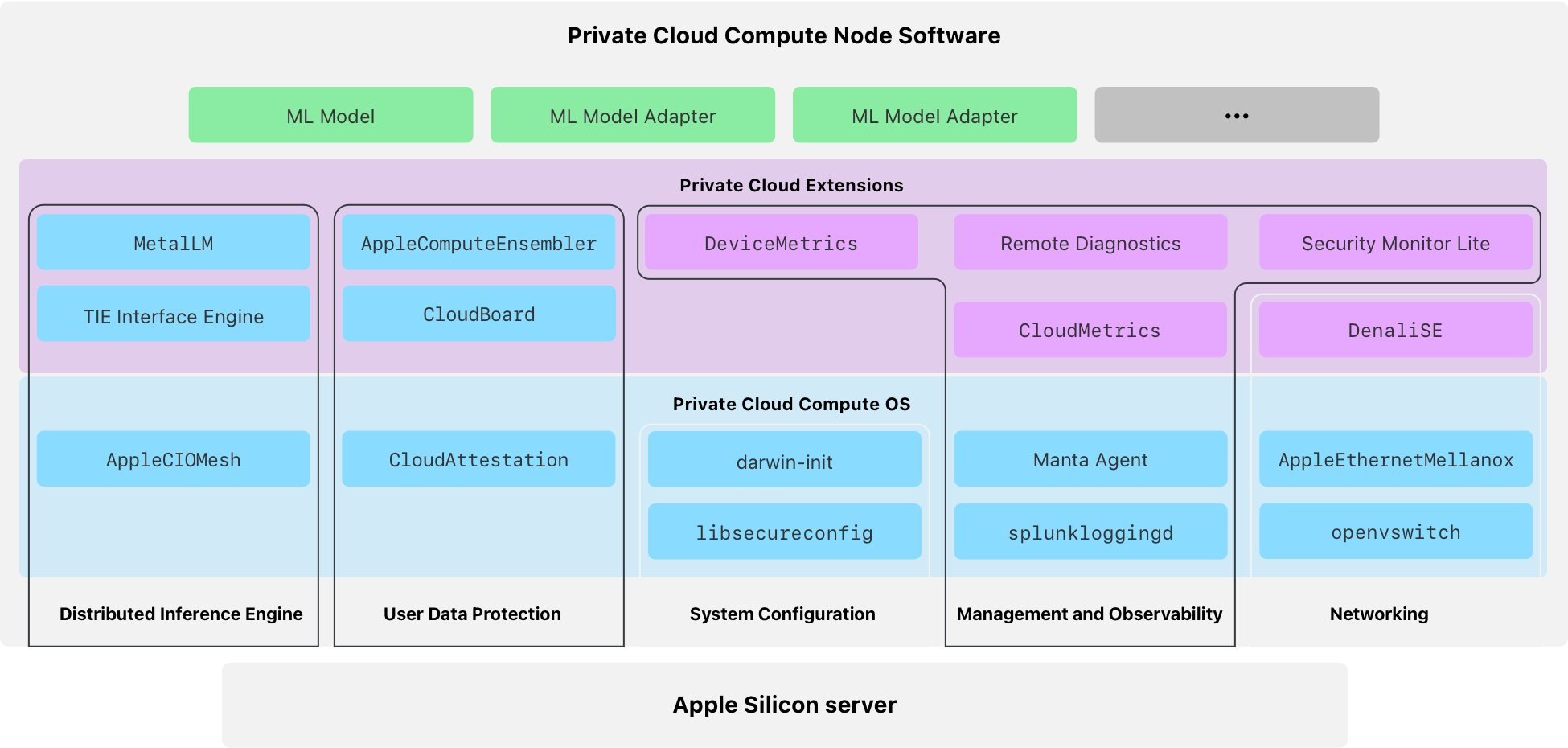Select the CloudBoard component
This screenshot has height=748, width=1568.
pos(478,314)
